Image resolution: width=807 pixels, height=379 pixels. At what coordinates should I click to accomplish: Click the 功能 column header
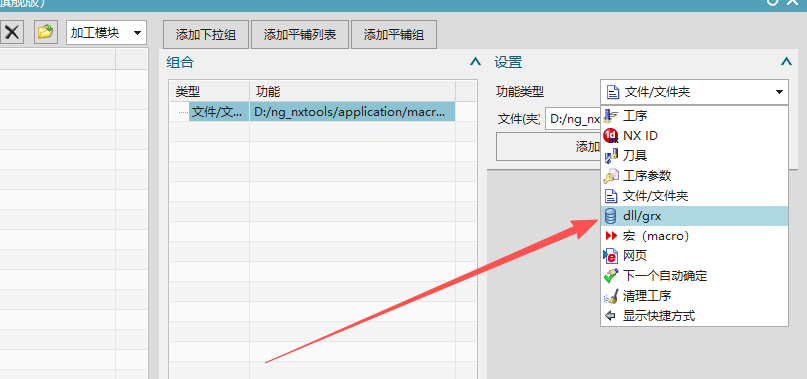(353, 92)
